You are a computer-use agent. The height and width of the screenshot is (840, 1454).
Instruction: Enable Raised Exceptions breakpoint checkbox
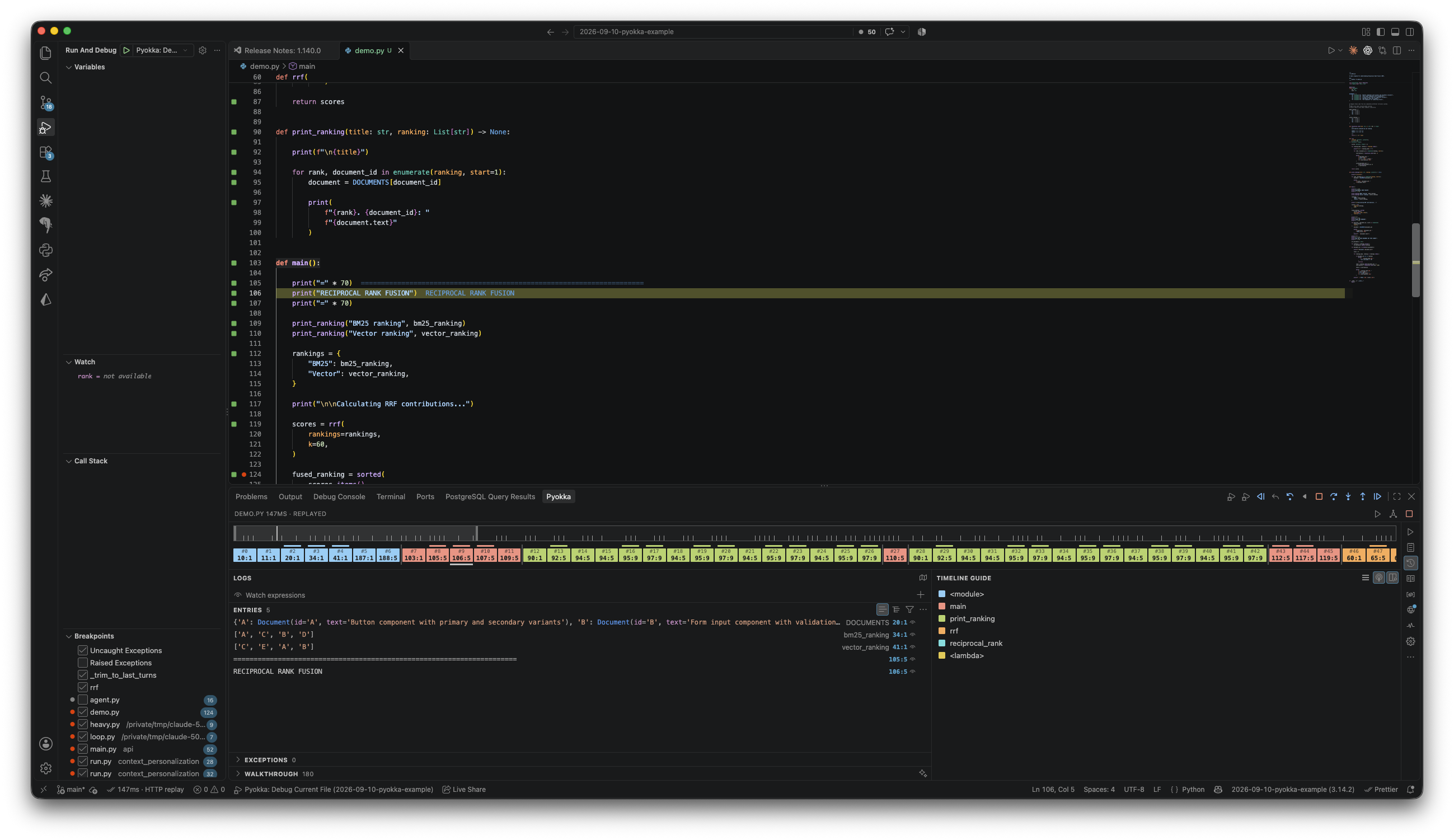[82, 663]
